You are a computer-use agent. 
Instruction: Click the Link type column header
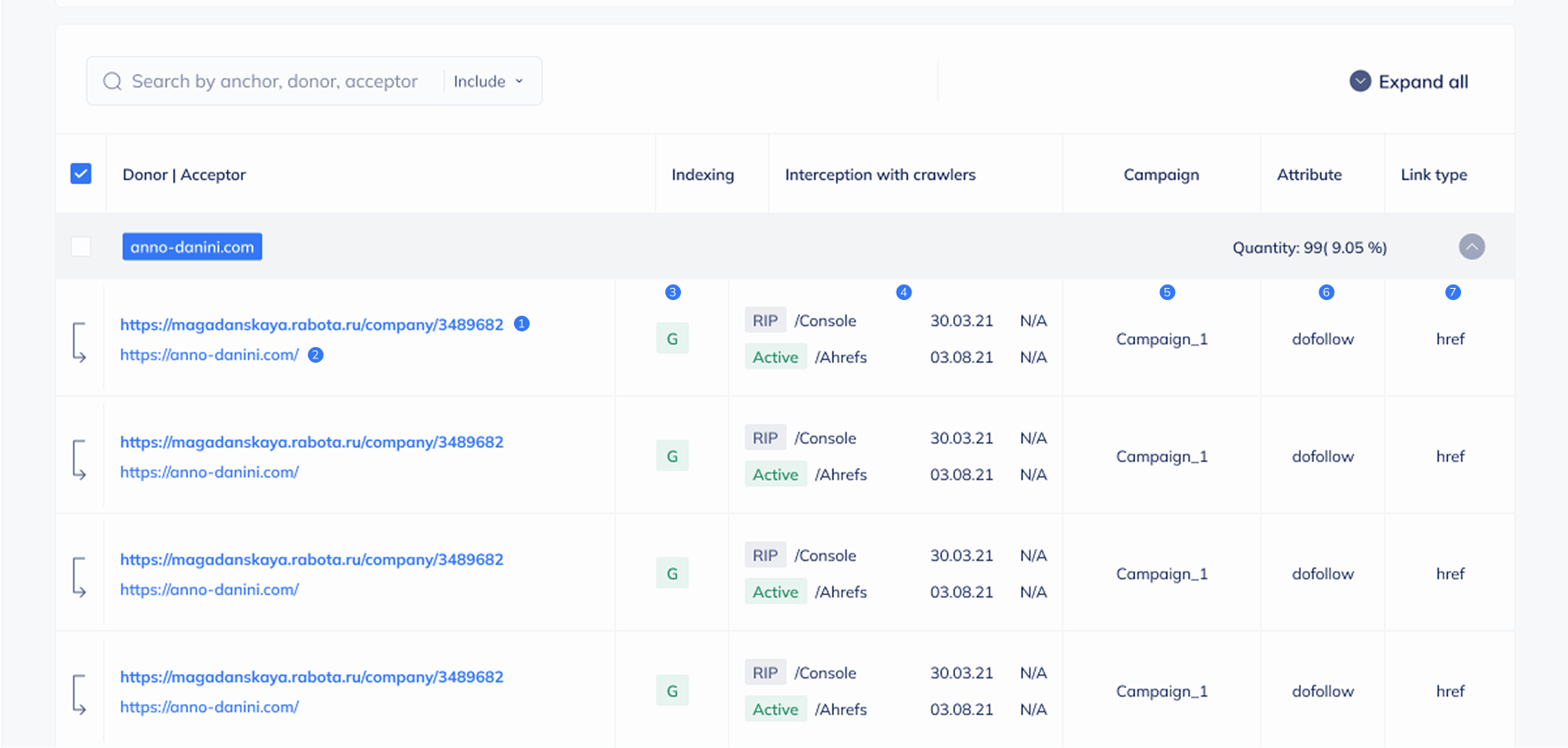tap(1434, 175)
